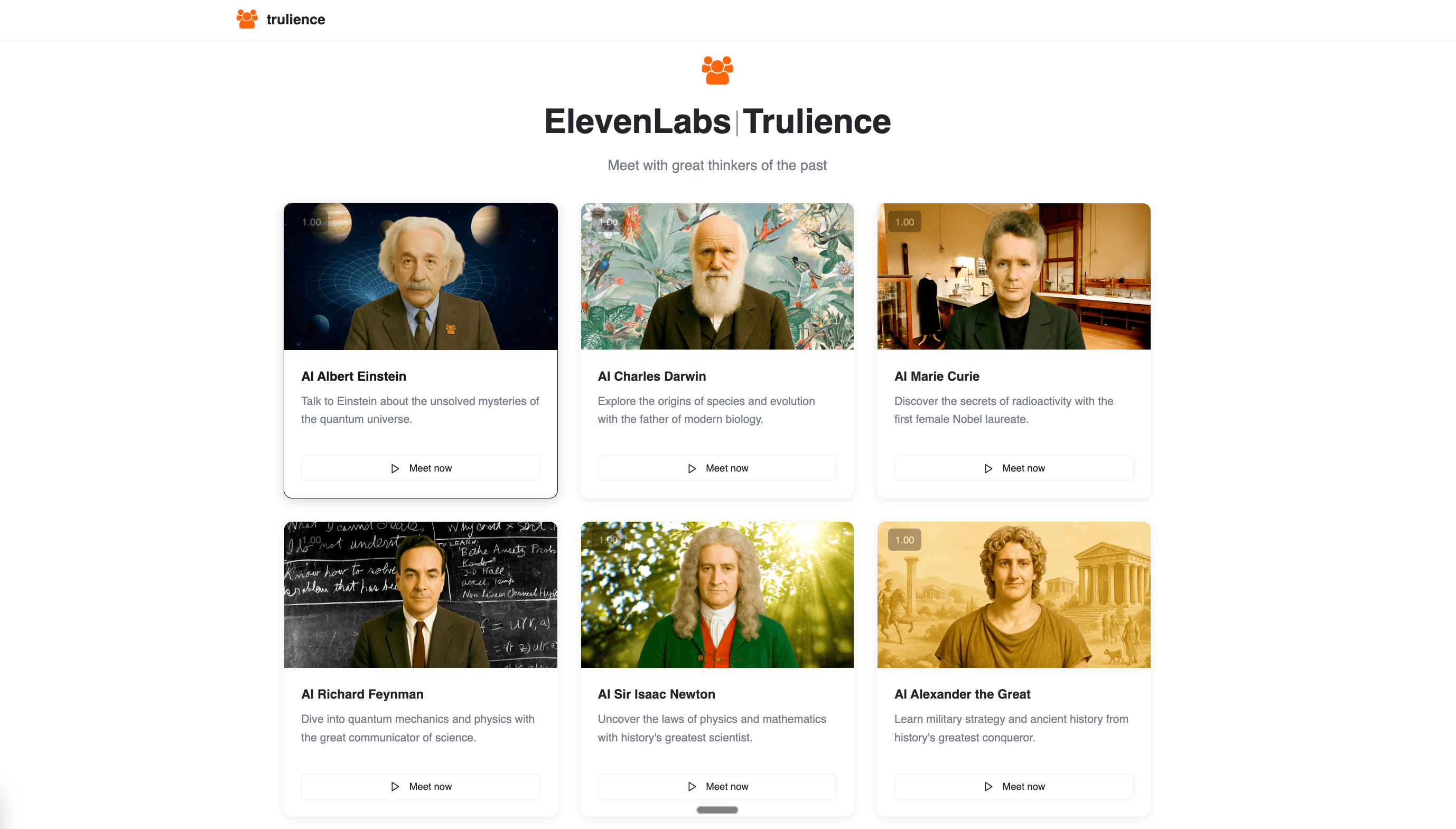Click AI Richard Feynman's portrait image

pos(421,595)
